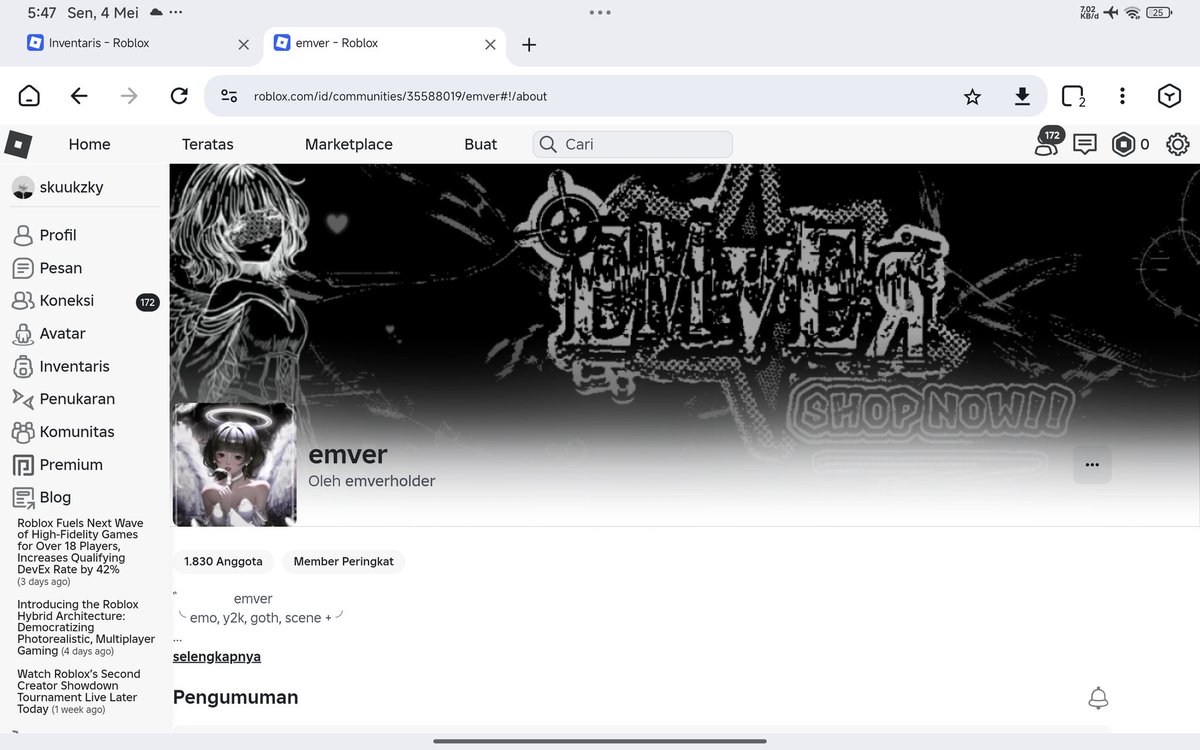1200x750 pixels.
Task: Close the emver - Roblox tab
Action: pos(490,44)
